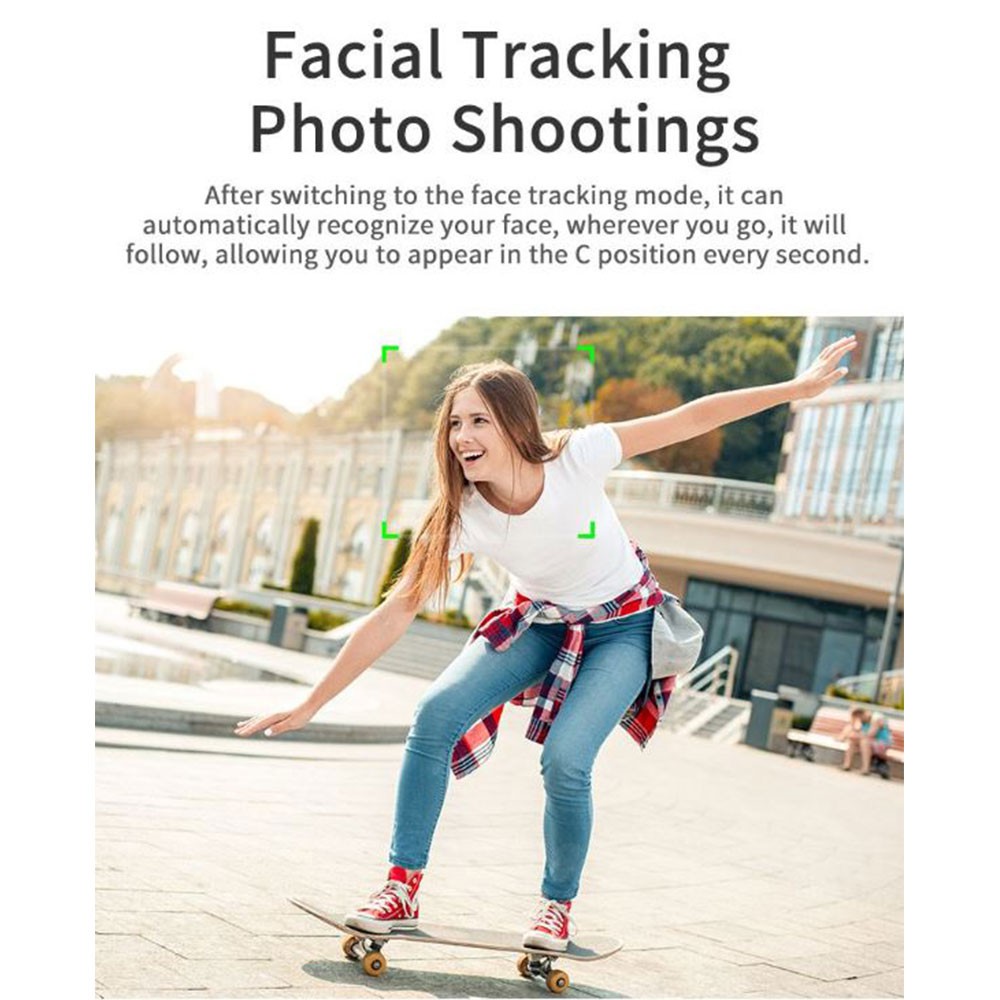Screen dimensions: 1000x1000
Task: Click the woman's lowered hand
Action: pos(269,723)
